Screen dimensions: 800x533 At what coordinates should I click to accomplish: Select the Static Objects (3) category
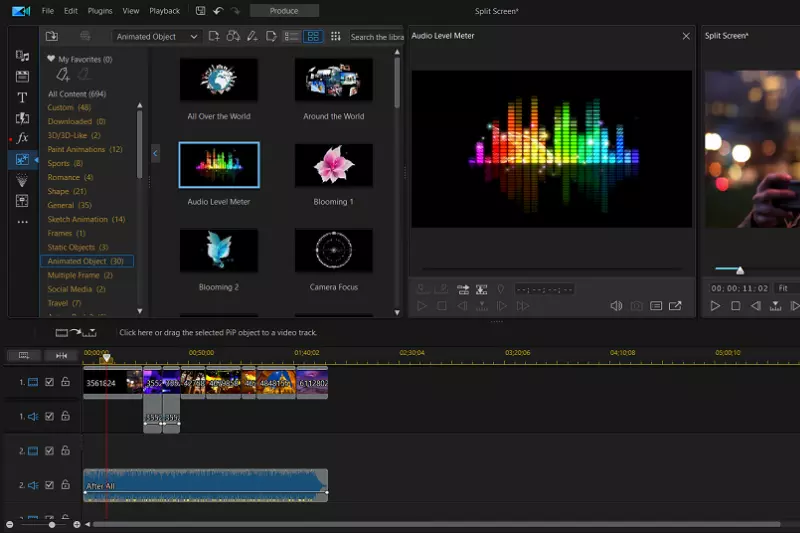78,247
